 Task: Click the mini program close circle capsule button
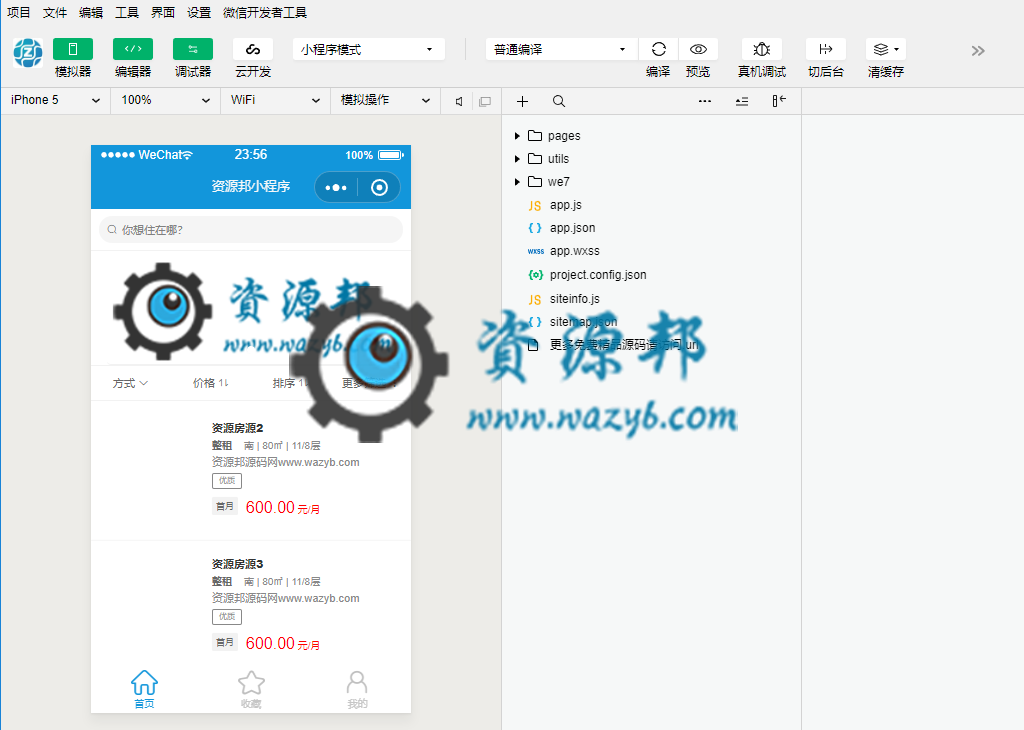[379, 187]
